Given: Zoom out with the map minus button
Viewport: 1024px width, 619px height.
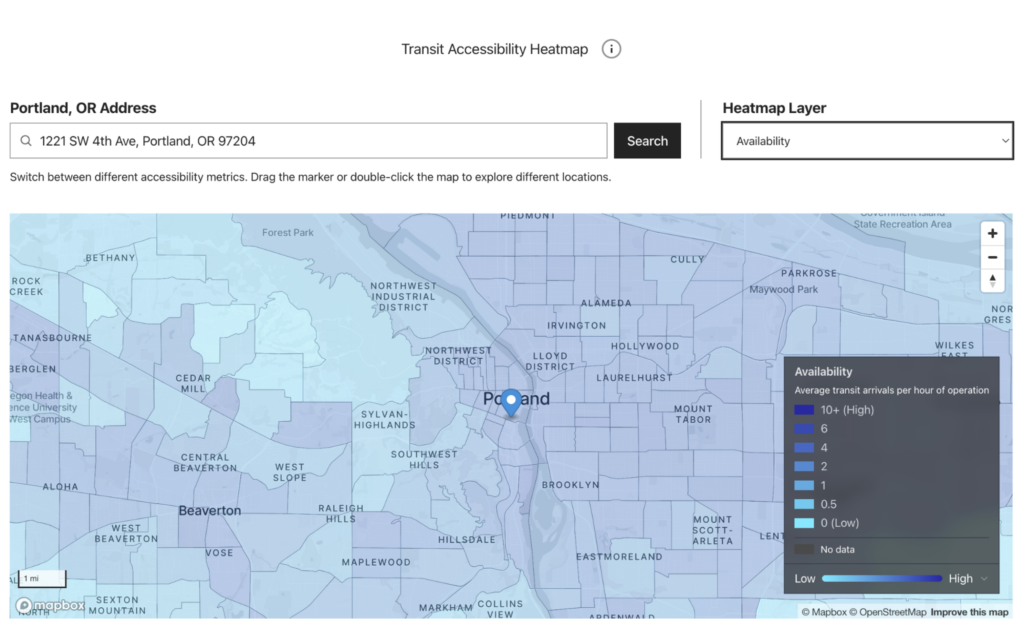Looking at the screenshot, I should [x=992, y=257].
